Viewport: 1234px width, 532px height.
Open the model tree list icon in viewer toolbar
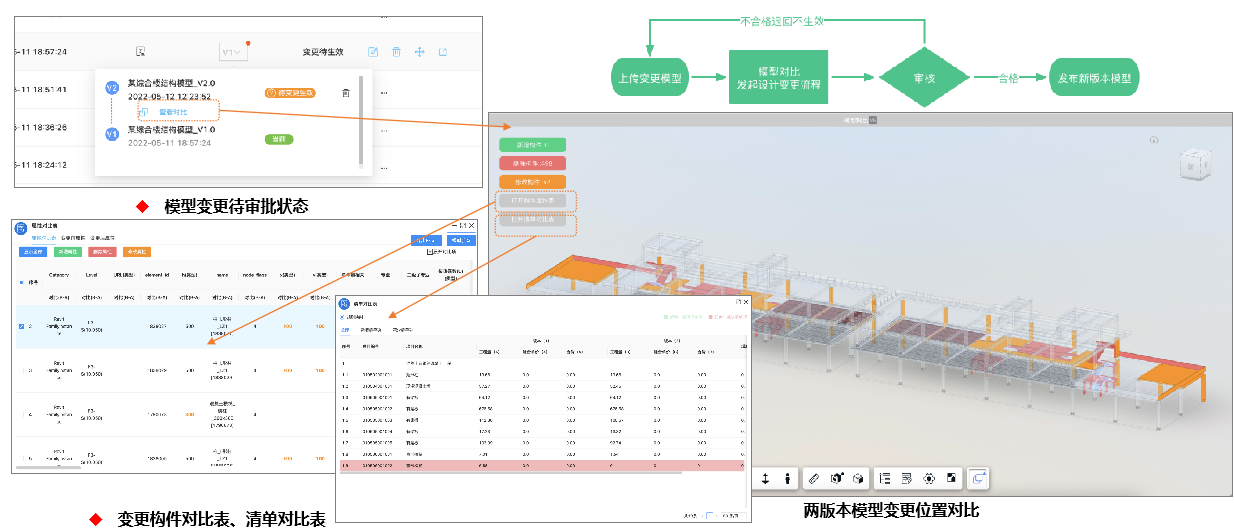tap(884, 479)
